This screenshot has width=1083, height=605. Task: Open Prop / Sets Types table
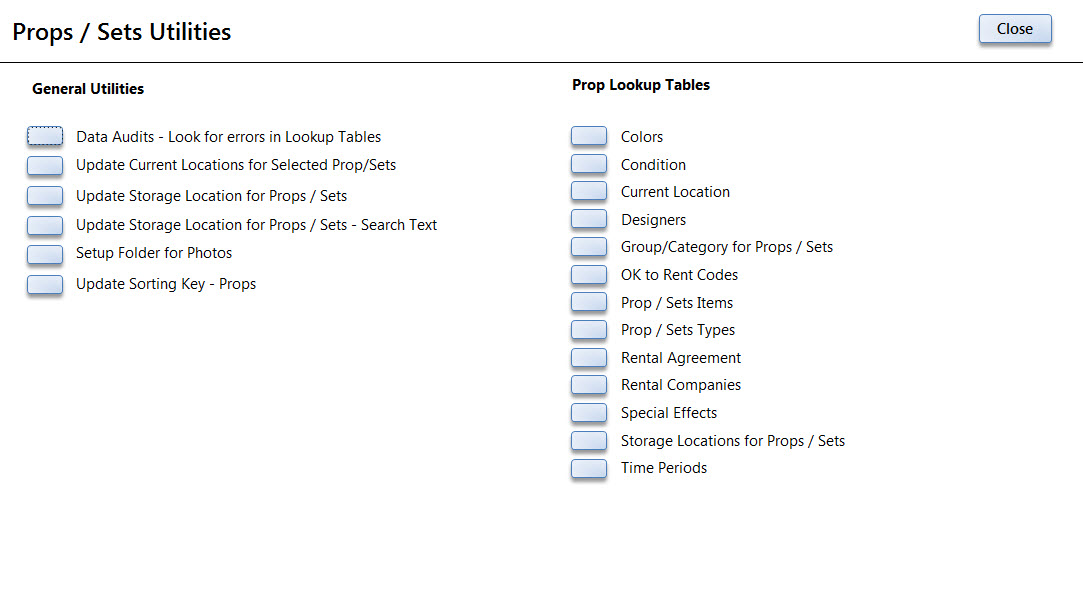(589, 329)
